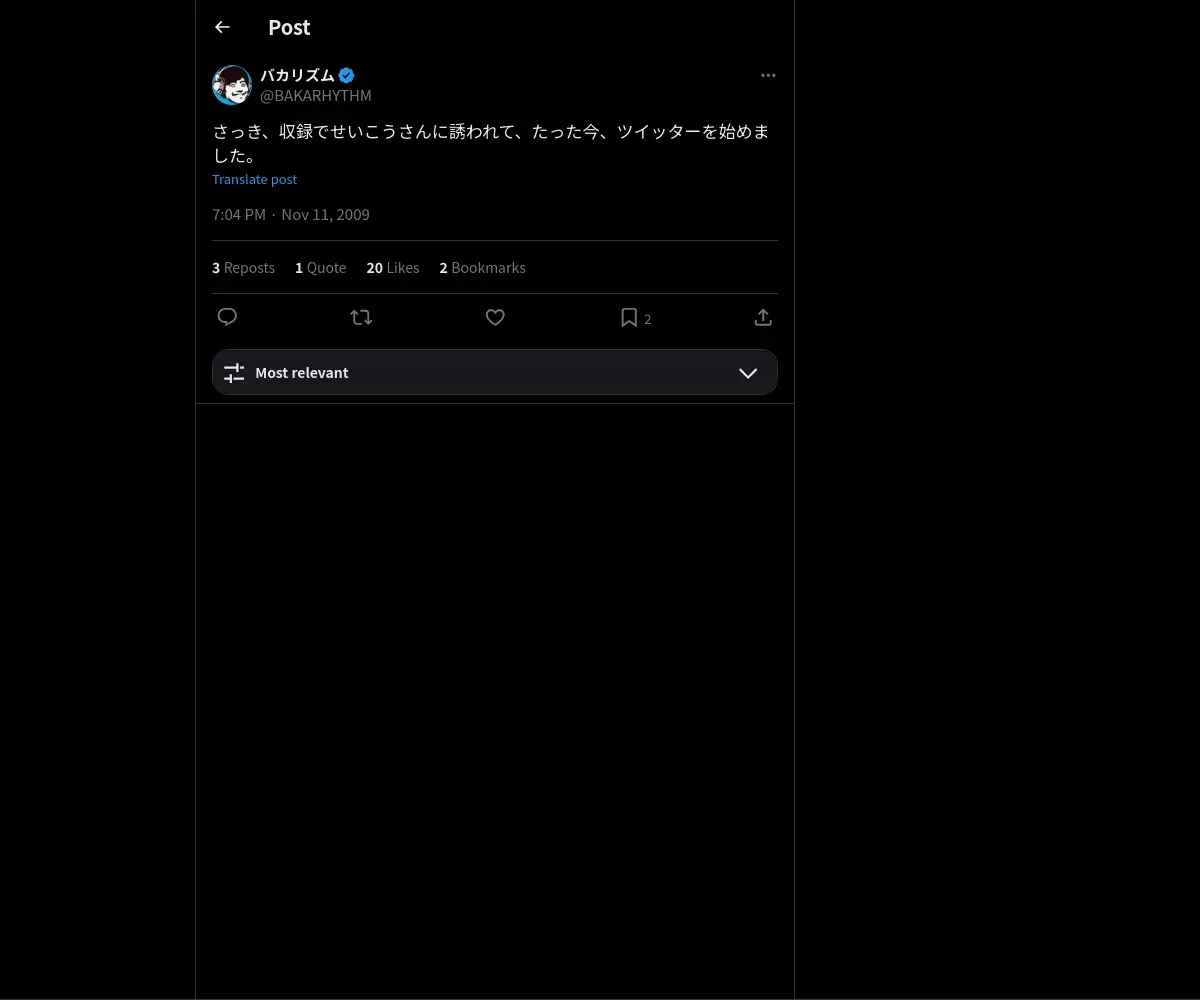The image size is (1200, 1000).
Task: Click the Translate post link
Action: click(x=254, y=179)
